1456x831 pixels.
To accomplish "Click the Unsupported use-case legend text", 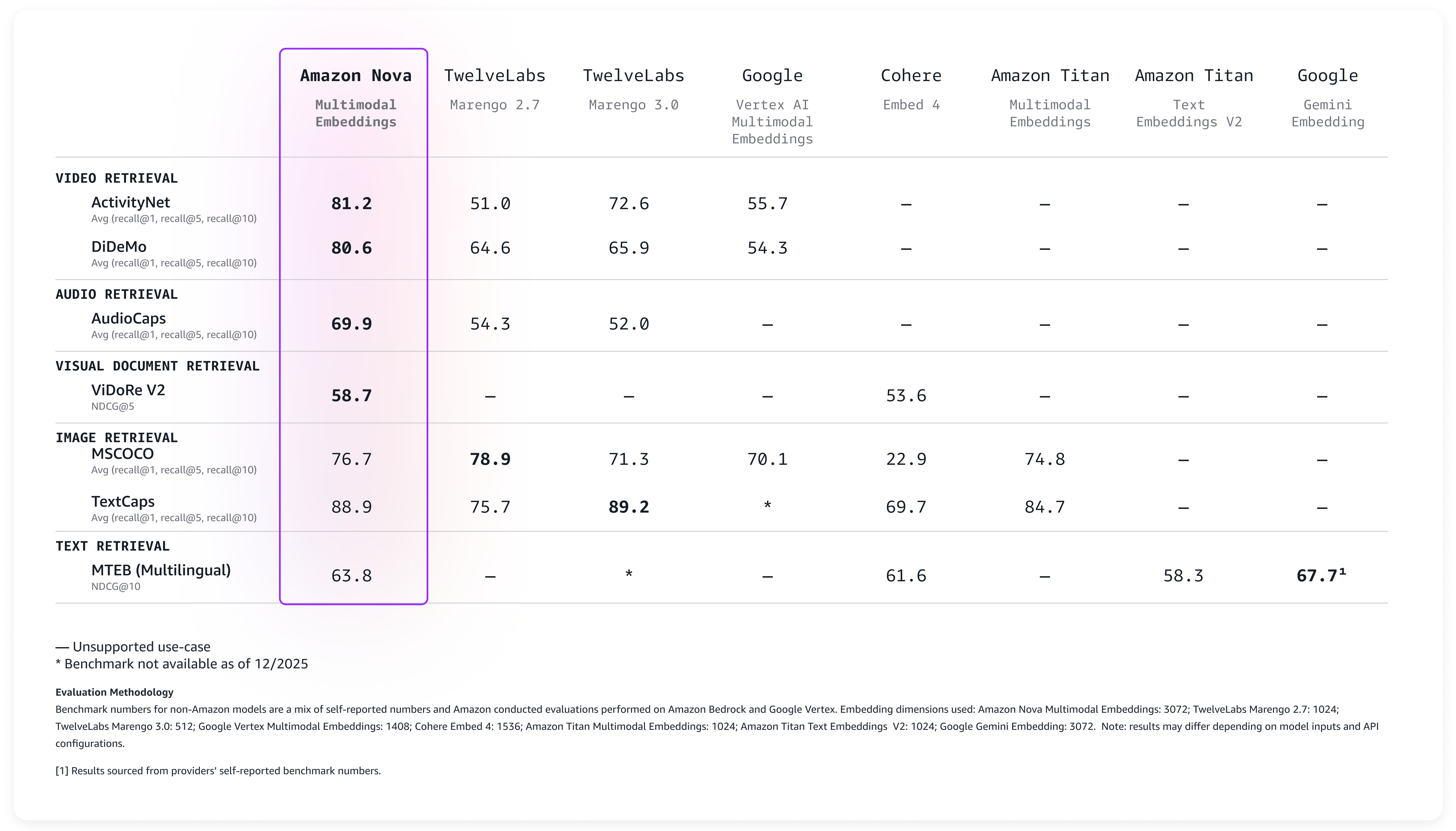I will pyautogui.click(x=132, y=647).
